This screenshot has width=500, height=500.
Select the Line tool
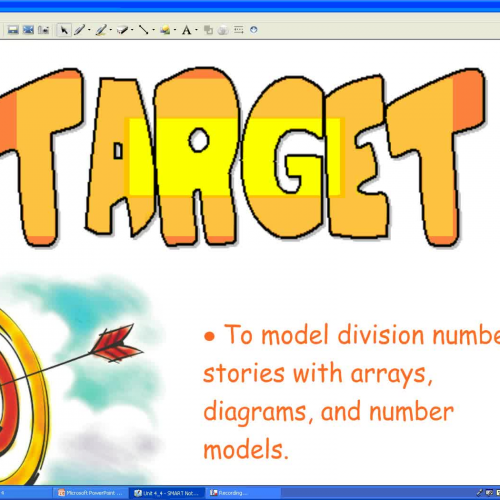pos(144,30)
